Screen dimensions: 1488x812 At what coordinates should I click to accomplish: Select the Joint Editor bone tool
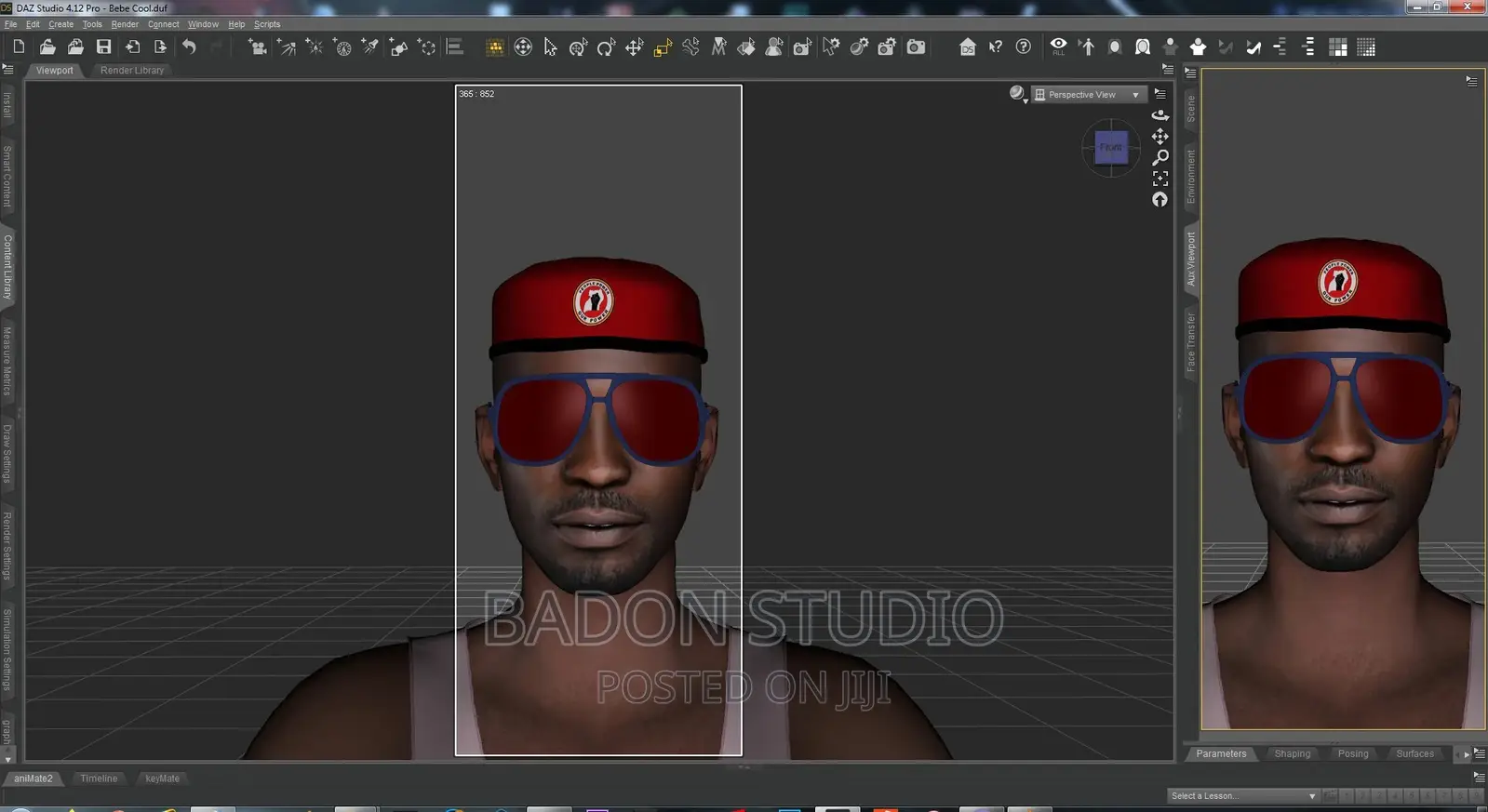[x=690, y=47]
